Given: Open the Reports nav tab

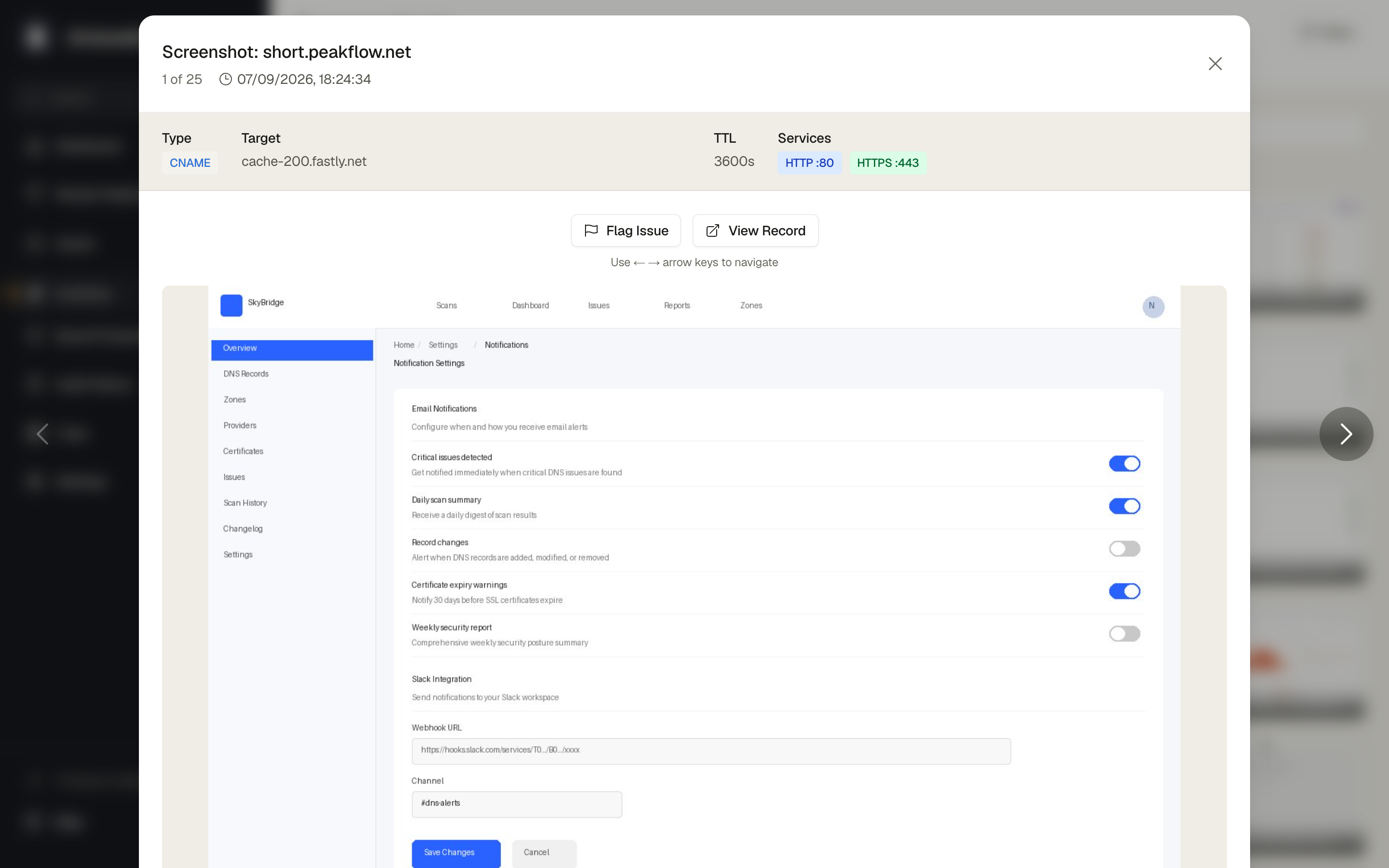Looking at the screenshot, I should pyautogui.click(x=677, y=305).
